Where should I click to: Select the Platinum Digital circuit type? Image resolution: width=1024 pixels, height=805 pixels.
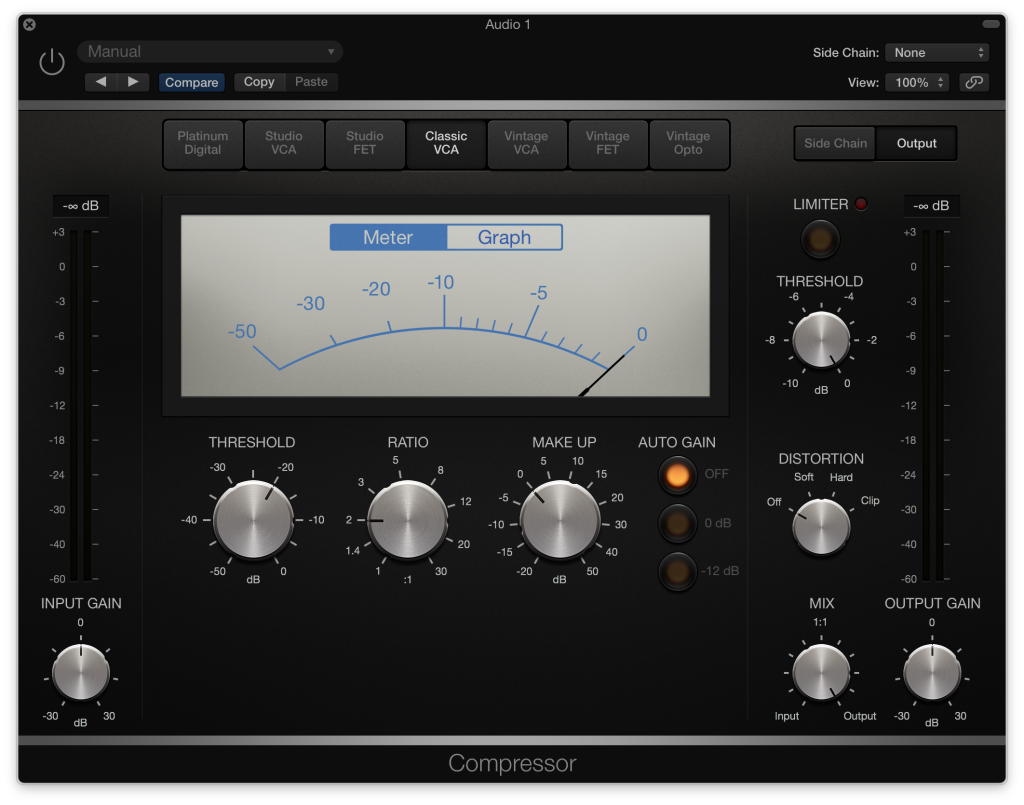(202, 144)
